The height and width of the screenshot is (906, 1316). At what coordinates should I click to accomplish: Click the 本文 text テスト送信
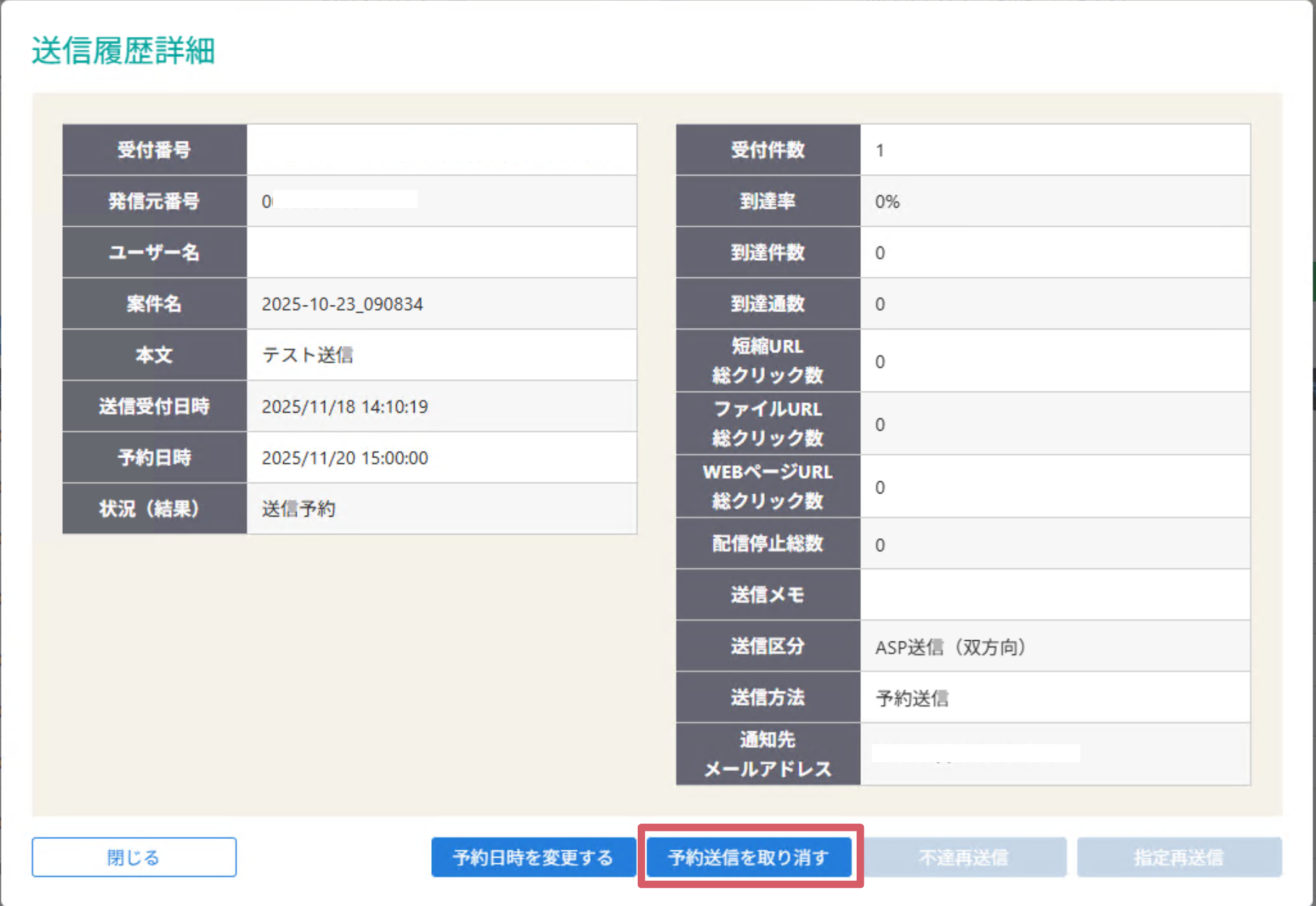tap(441, 355)
